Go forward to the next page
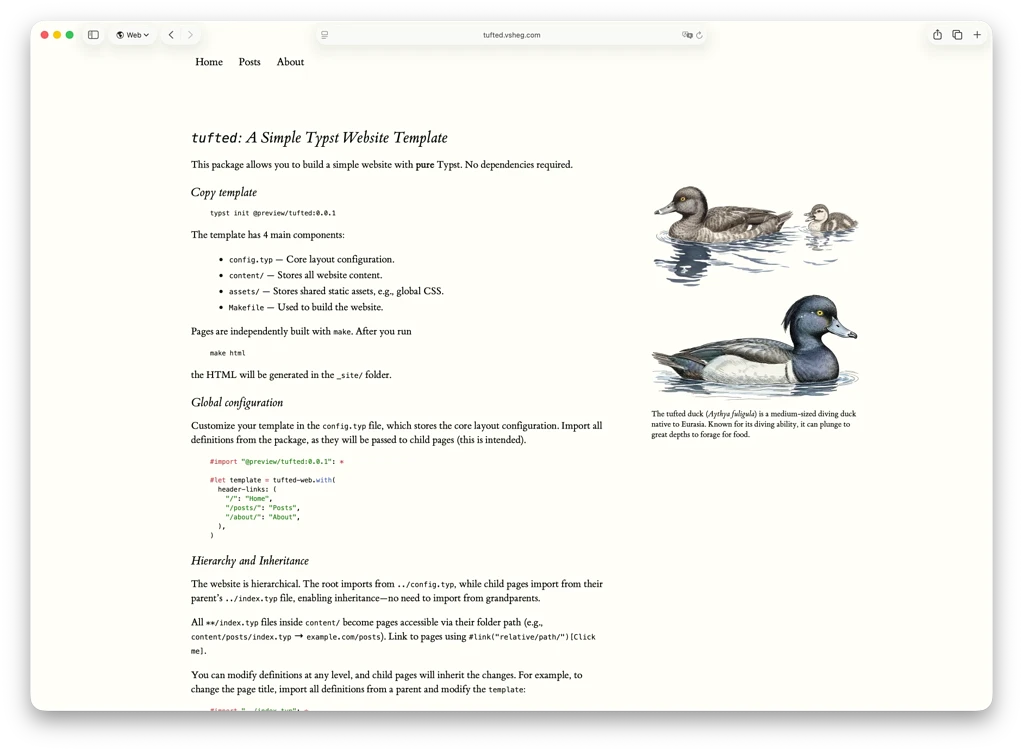The height and width of the screenshot is (751, 1023). [x=190, y=35]
